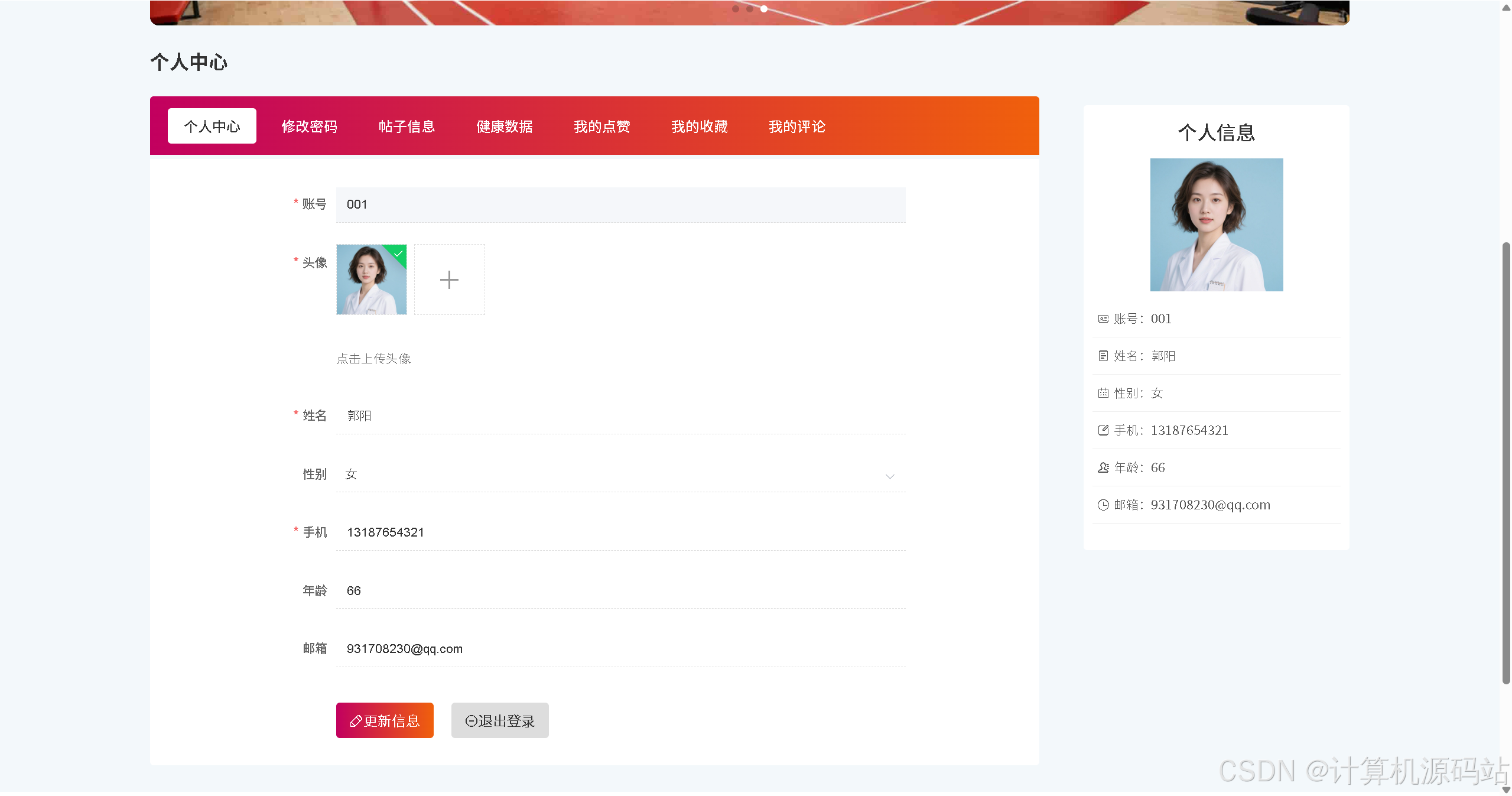The width and height of the screenshot is (1512, 796).
Task: Click the document icon beside 姓名：郭阳
Action: [1103, 356]
